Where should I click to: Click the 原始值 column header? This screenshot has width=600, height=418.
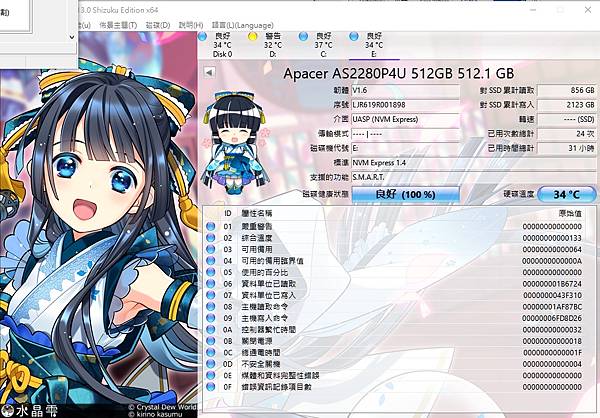570,213
